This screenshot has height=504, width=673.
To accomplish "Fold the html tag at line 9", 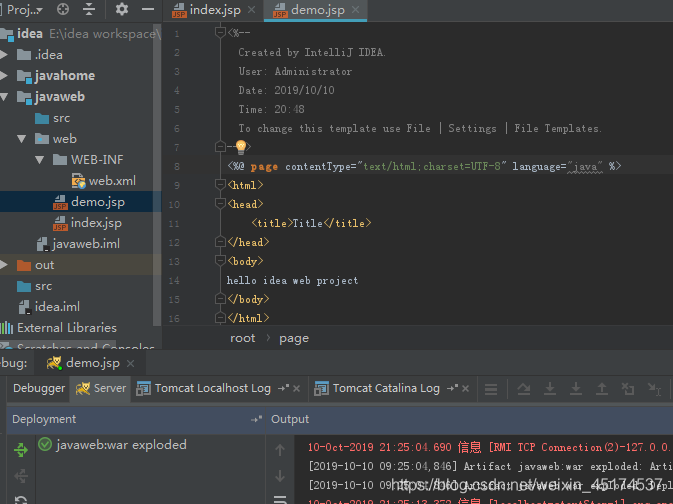I will click(220, 185).
